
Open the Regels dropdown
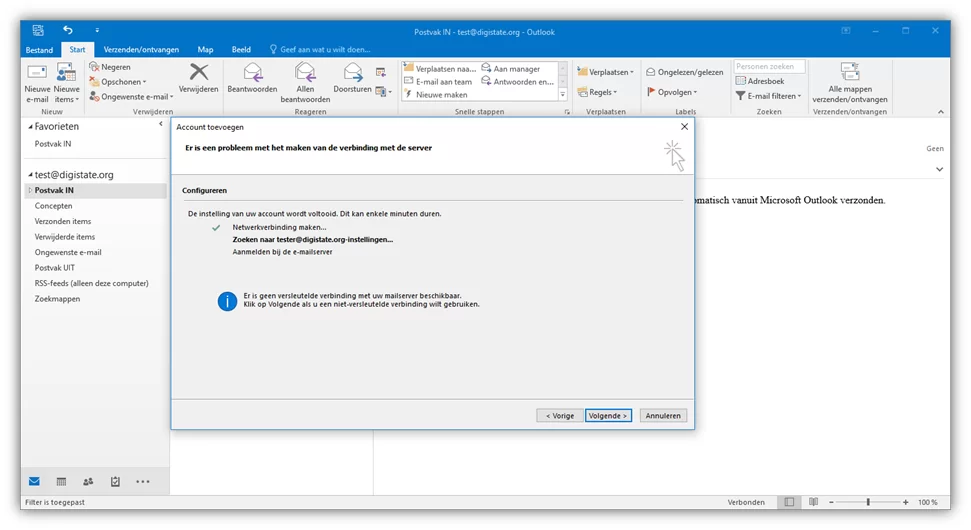[x=598, y=92]
